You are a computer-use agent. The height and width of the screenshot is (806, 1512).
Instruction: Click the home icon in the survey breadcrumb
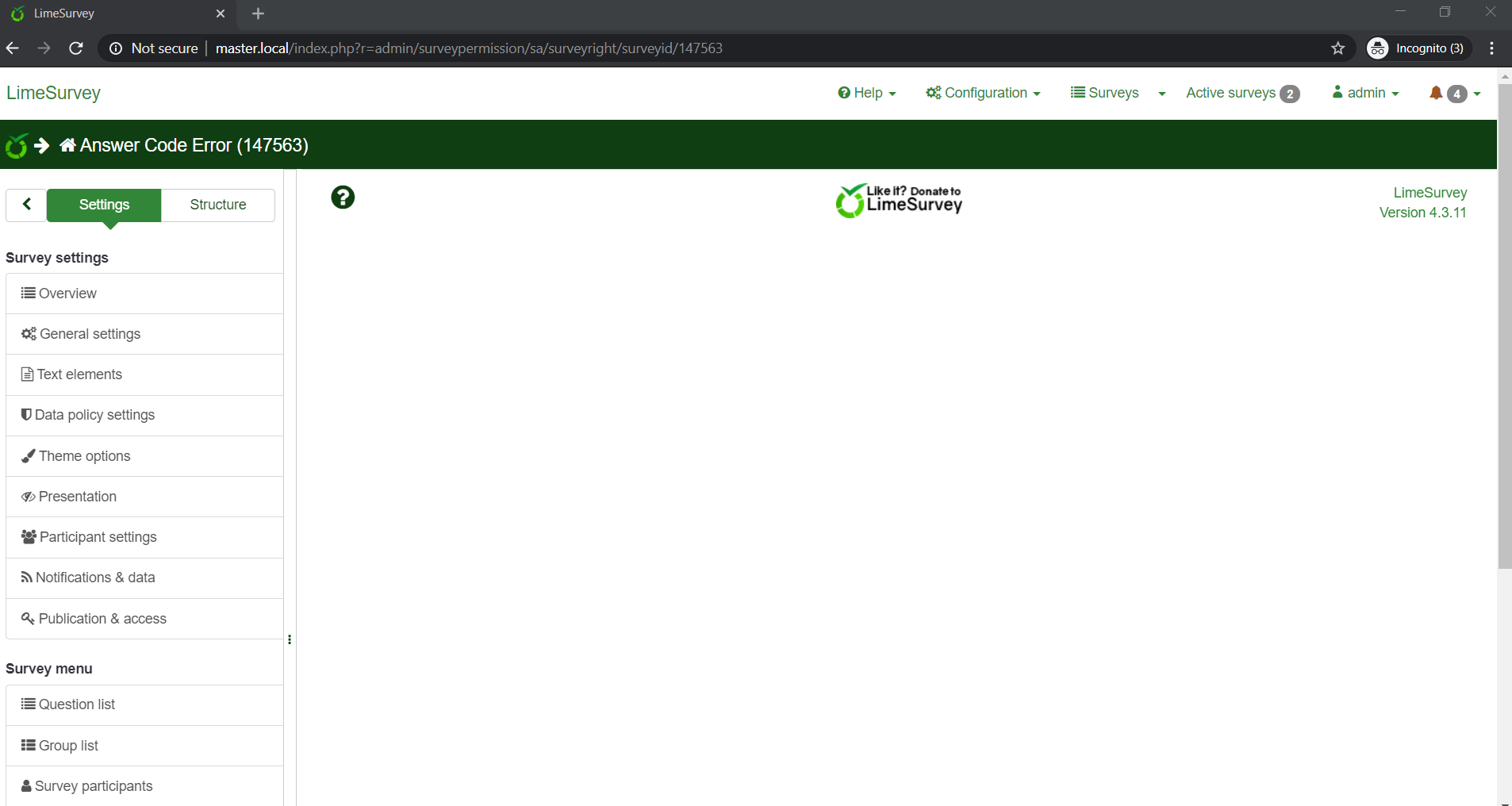click(x=68, y=145)
